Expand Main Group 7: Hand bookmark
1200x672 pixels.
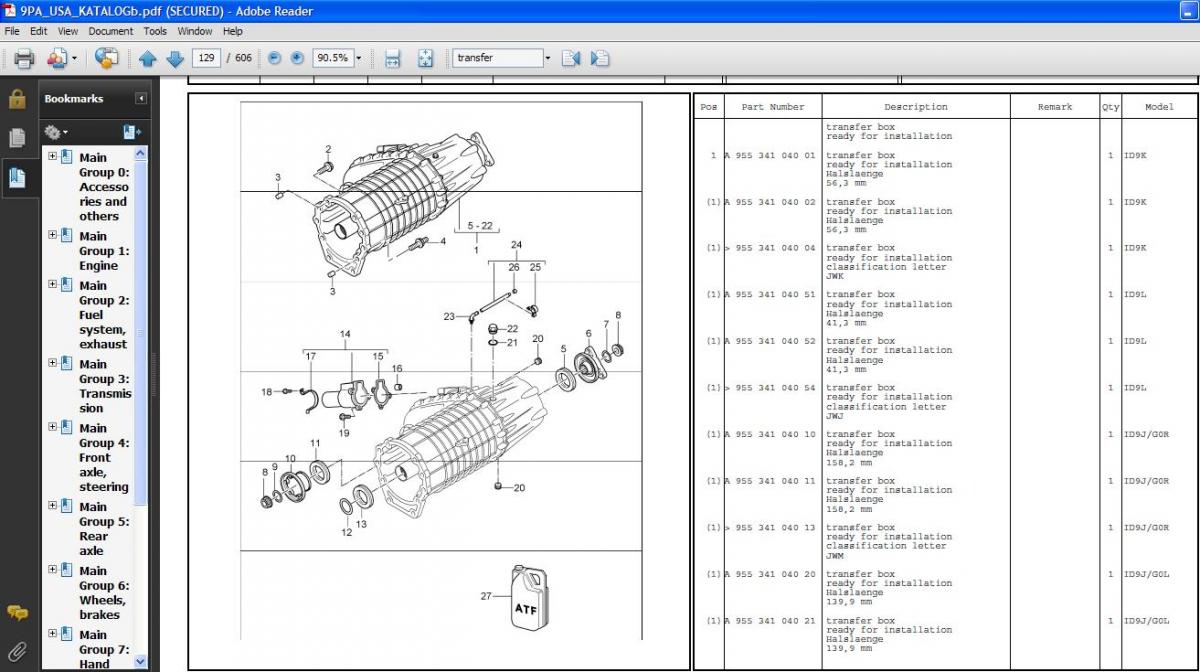point(52,634)
